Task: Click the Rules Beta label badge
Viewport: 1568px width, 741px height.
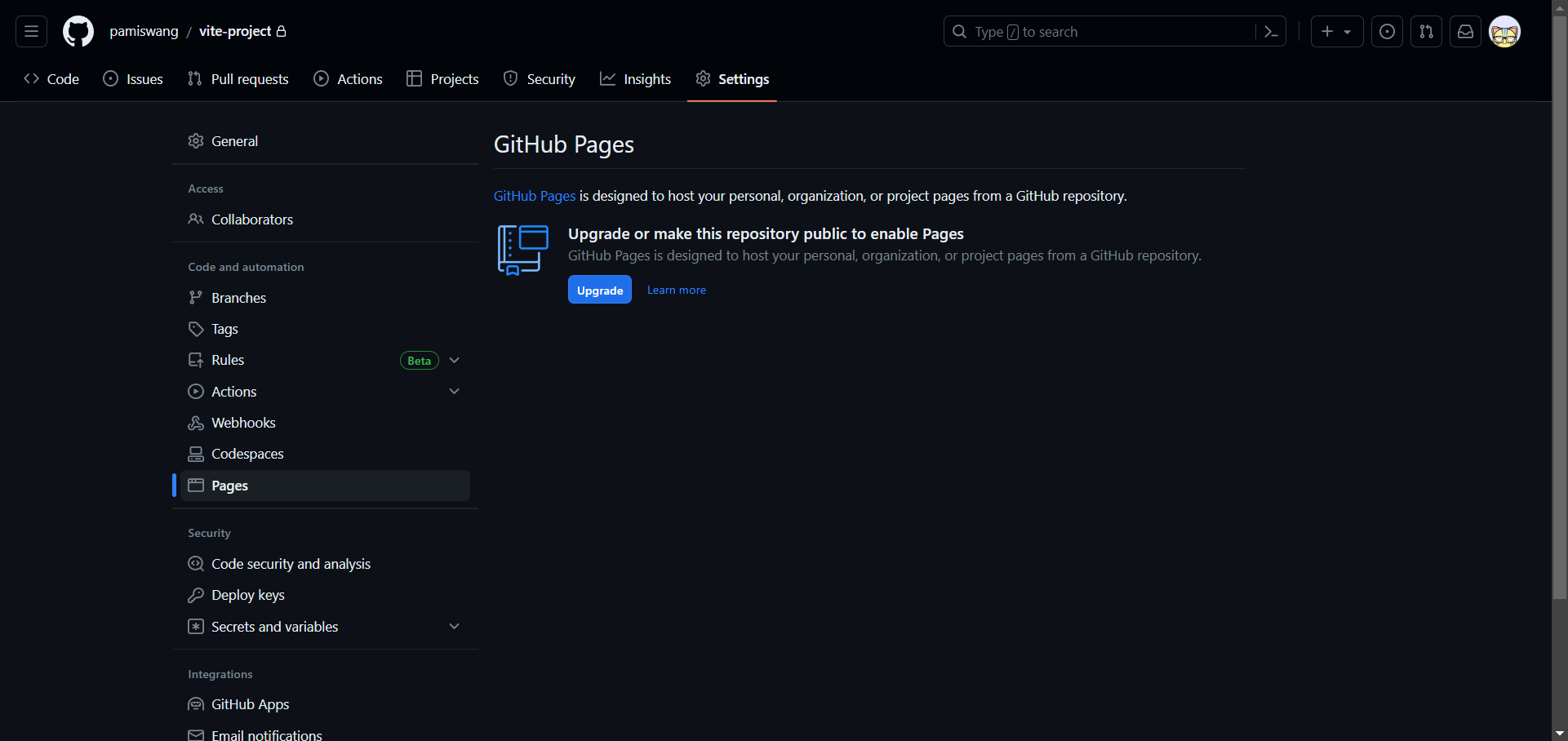Action: pos(420,361)
